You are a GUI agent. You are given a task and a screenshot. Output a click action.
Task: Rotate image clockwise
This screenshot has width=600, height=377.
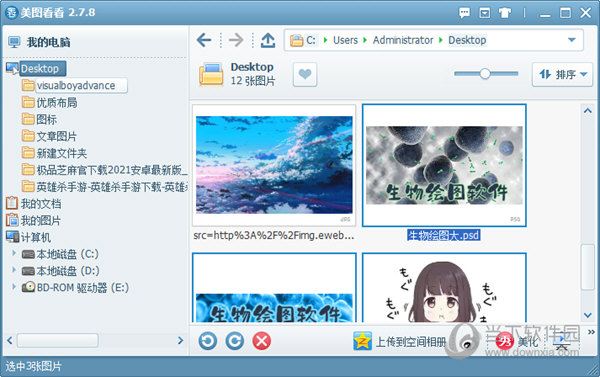(235, 341)
